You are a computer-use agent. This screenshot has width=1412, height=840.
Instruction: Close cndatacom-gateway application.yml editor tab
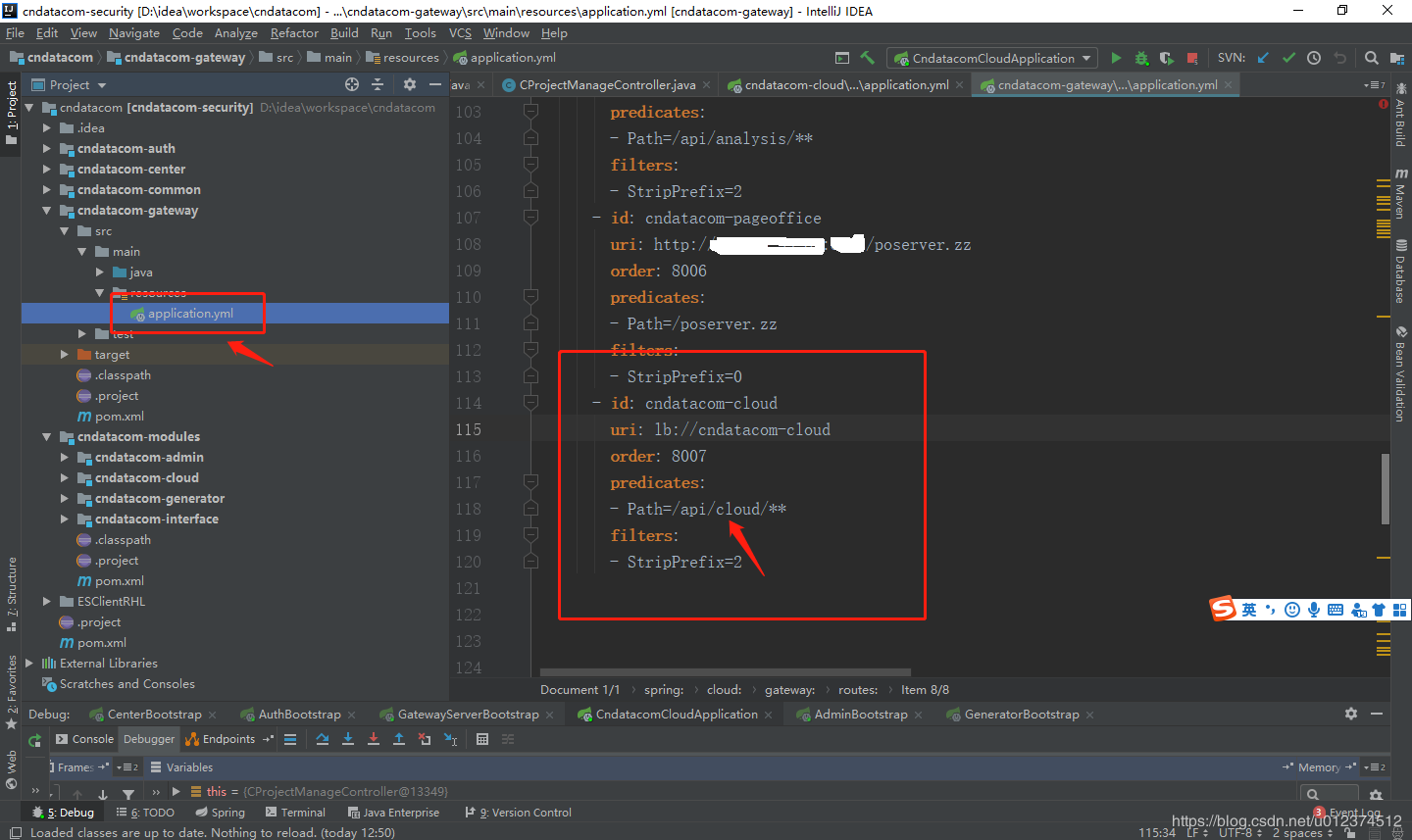[x=1228, y=85]
